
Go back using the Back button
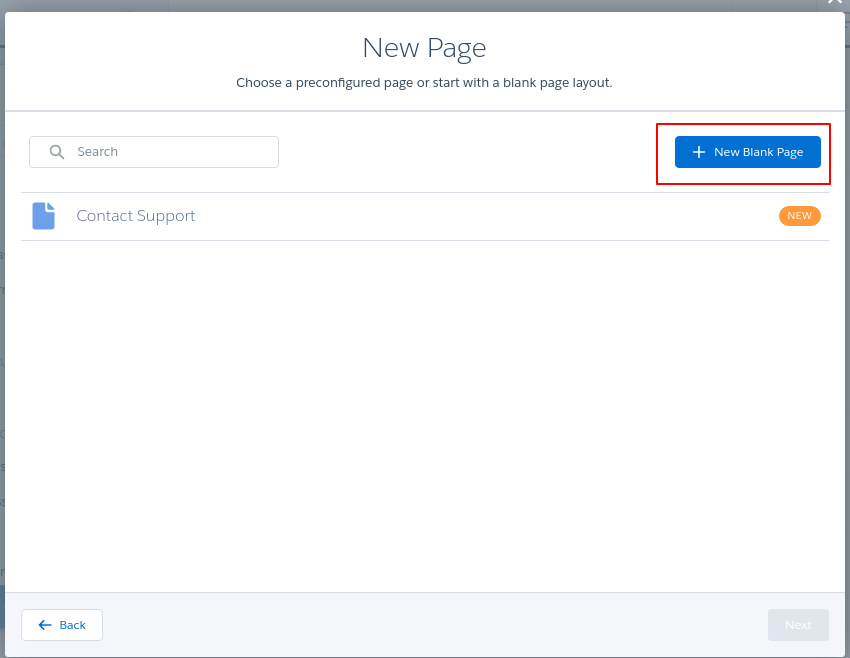pyautogui.click(x=62, y=625)
